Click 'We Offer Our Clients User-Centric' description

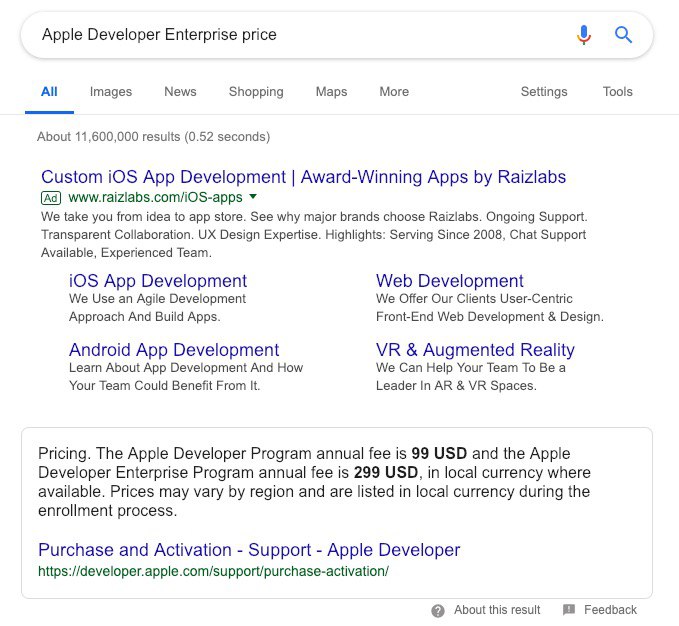pos(474,299)
